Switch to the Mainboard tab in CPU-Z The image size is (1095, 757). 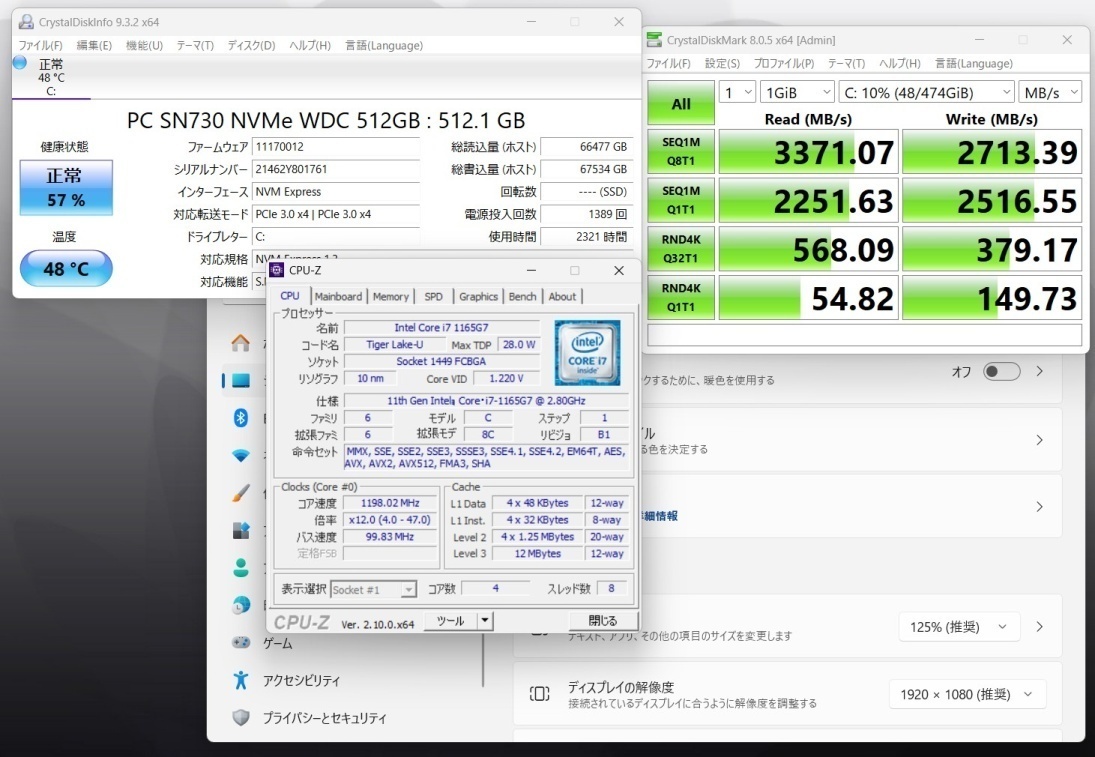coord(338,296)
